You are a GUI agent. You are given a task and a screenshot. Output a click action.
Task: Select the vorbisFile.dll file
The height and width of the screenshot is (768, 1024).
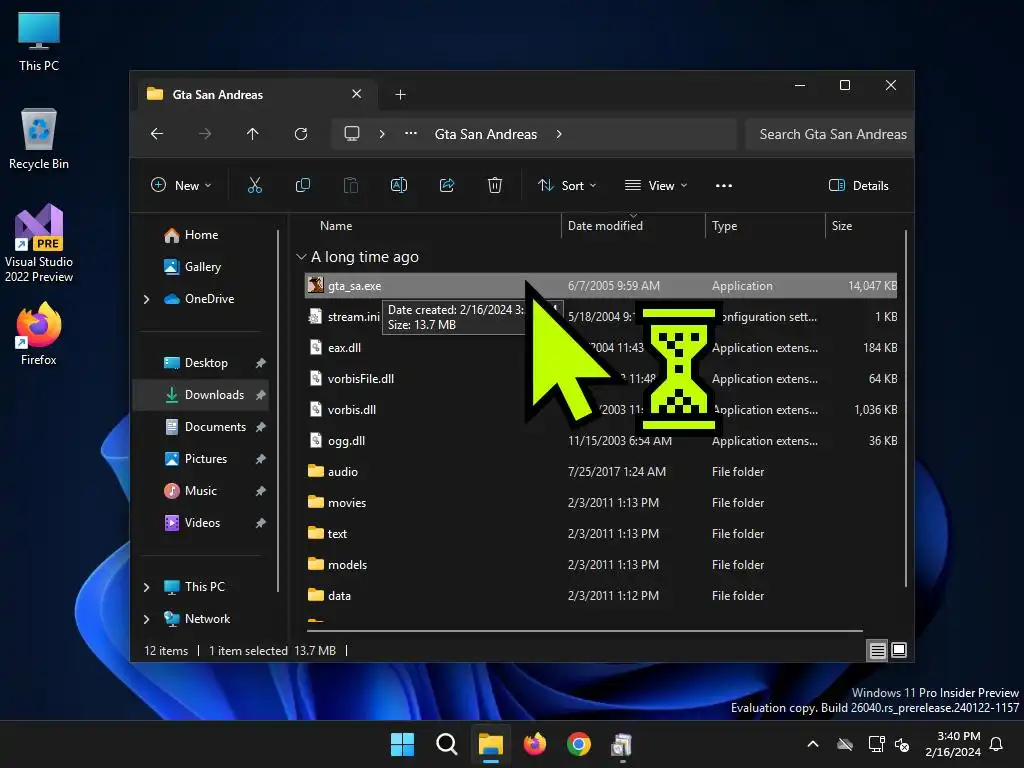[601, 379]
